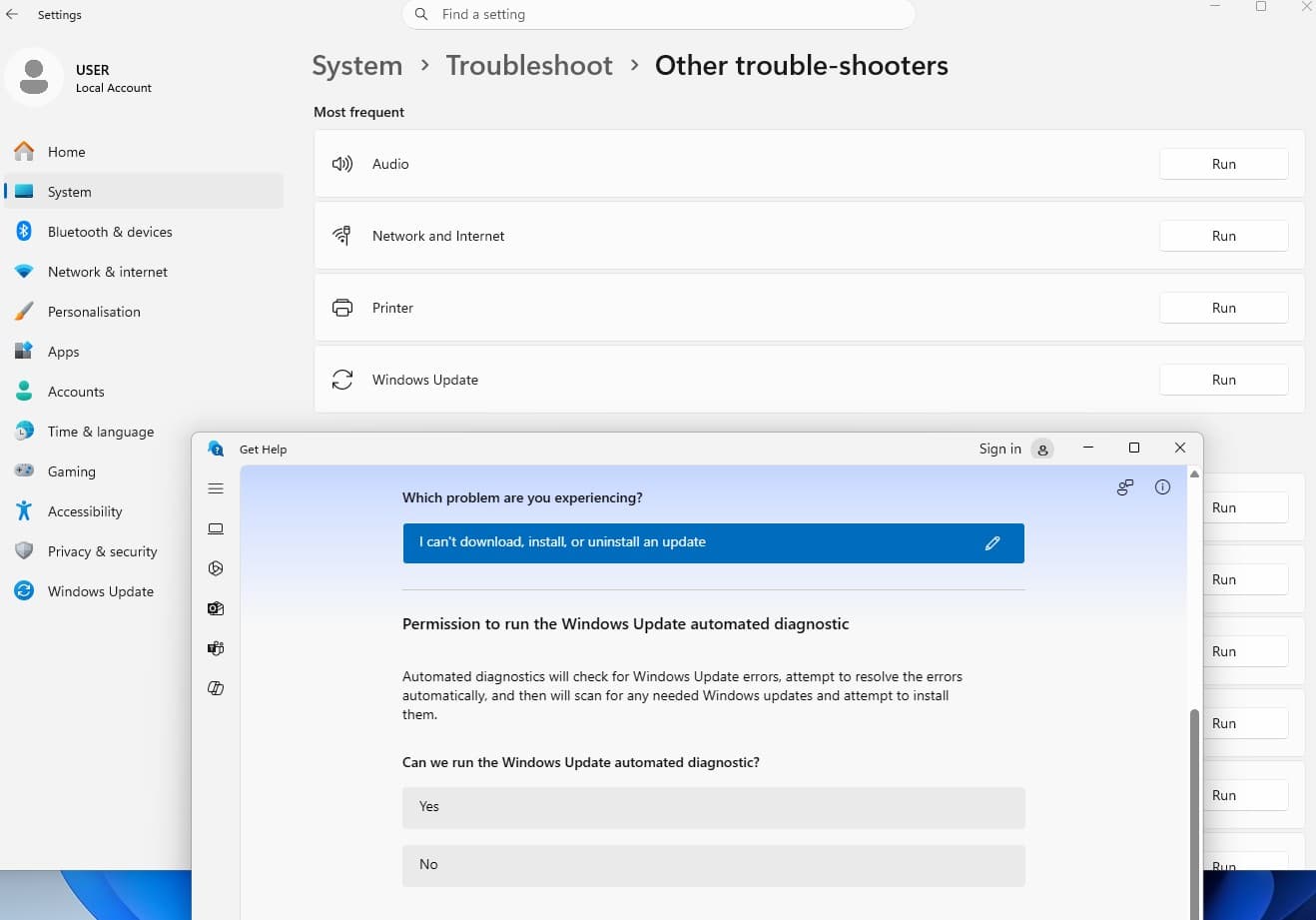This screenshot has height=920, width=1316.
Task: Open the Teams icon in Get Help sidebar
Action: (216, 648)
